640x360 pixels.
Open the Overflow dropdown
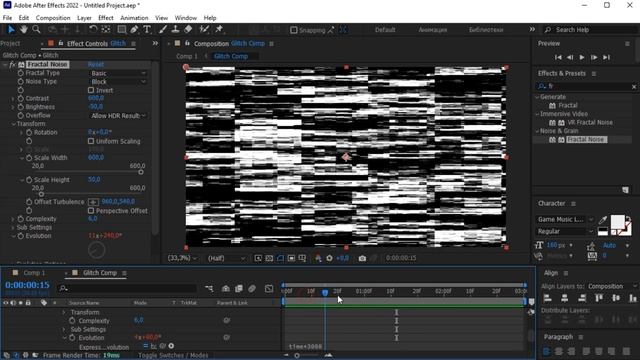coord(118,116)
